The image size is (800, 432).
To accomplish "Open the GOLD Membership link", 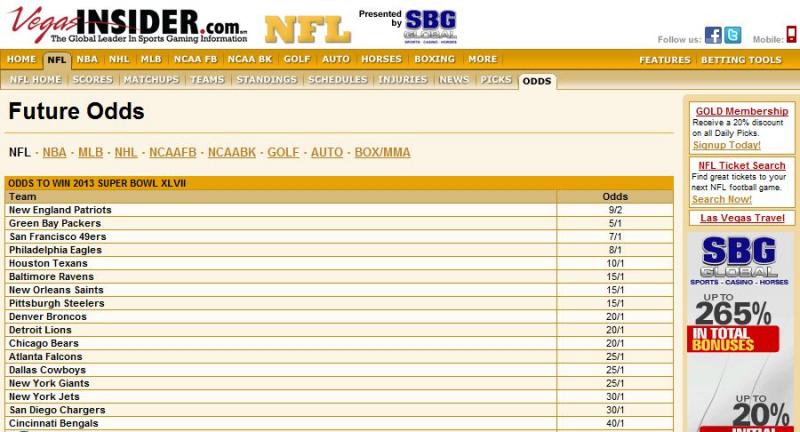I will point(742,111).
